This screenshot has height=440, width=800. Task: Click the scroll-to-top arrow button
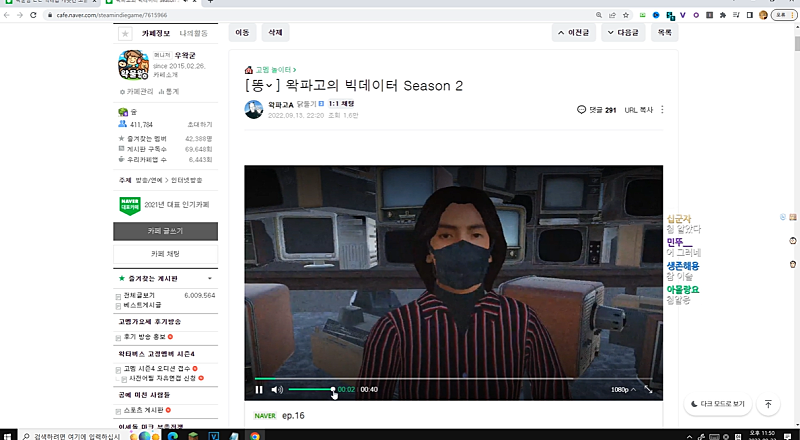[768, 404]
